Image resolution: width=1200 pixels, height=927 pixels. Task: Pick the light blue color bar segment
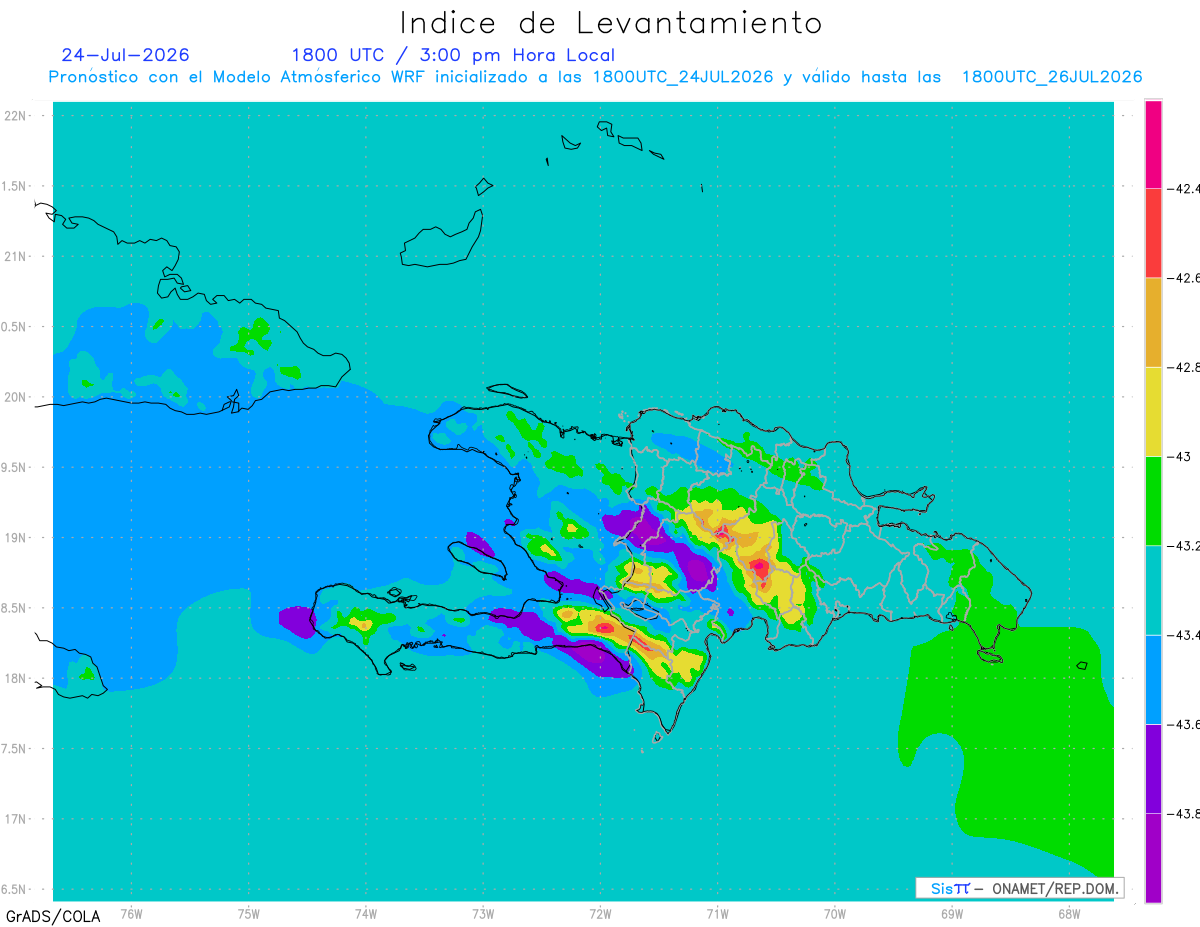(x=1153, y=679)
